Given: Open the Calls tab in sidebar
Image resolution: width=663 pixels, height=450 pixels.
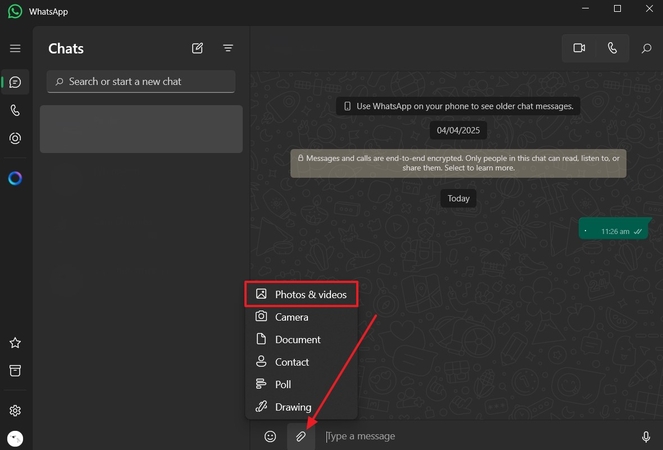Looking at the screenshot, I should pos(15,110).
